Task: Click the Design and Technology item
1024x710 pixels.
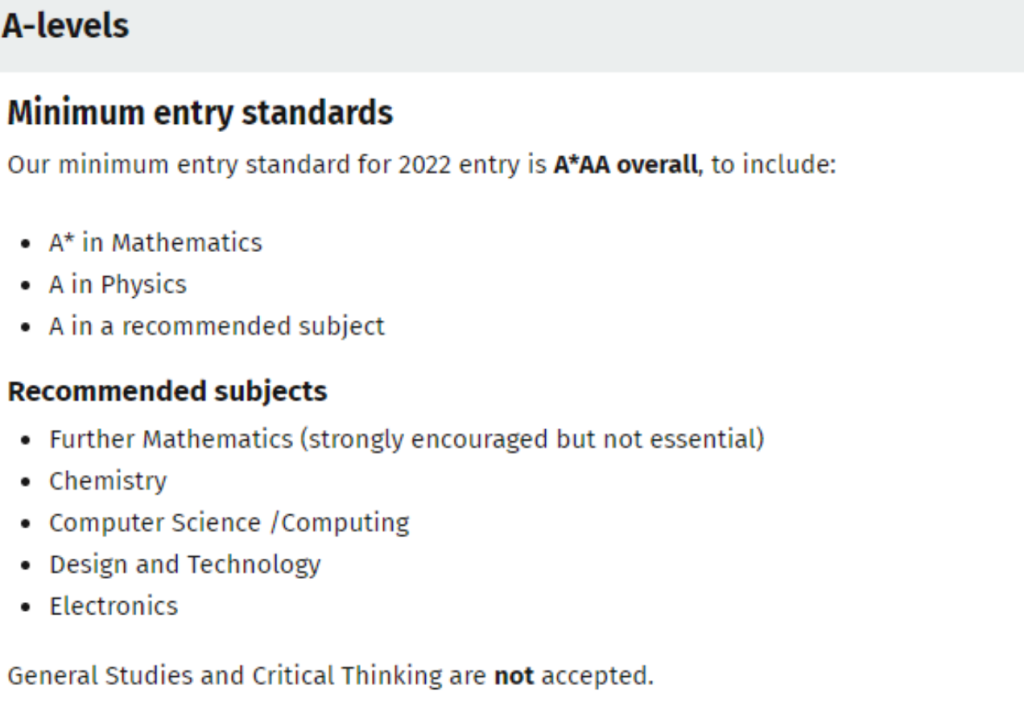Action: [185, 565]
